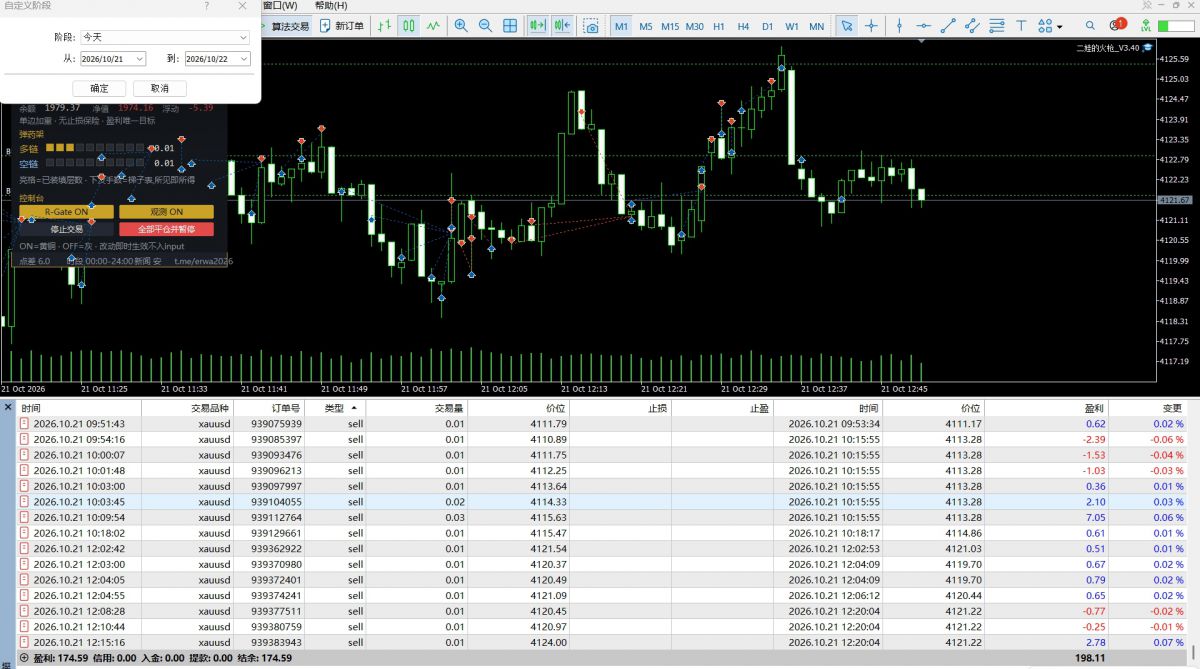Viewport: 1200px width, 669px height.
Task: Select the arrow cursor tool
Action: pyautogui.click(x=846, y=26)
